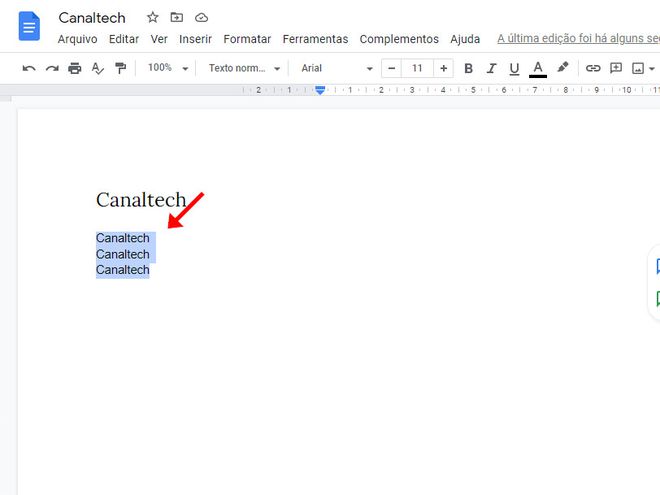The width and height of the screenshot is (660, 495).
Task: Rename the Canaltech document title
Action: 92,18
